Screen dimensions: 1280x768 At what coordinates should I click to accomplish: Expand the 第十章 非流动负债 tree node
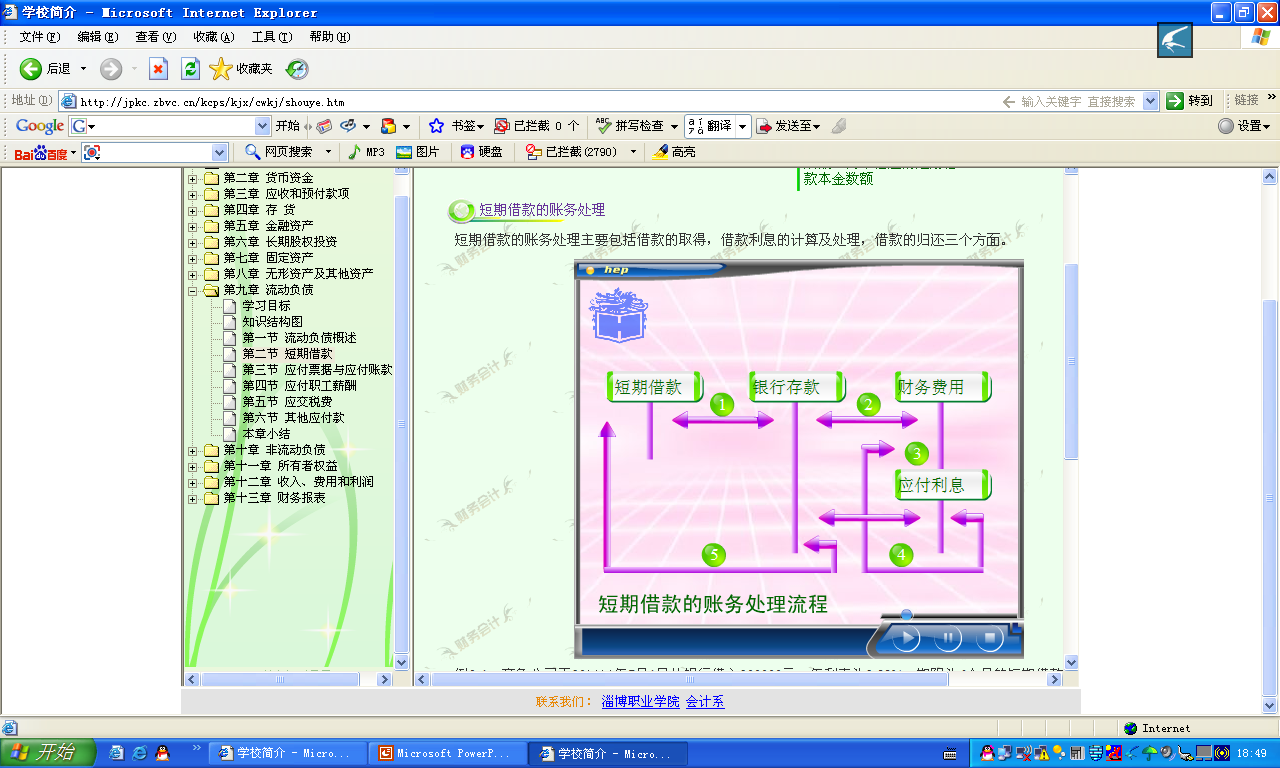tap(193, 450)
